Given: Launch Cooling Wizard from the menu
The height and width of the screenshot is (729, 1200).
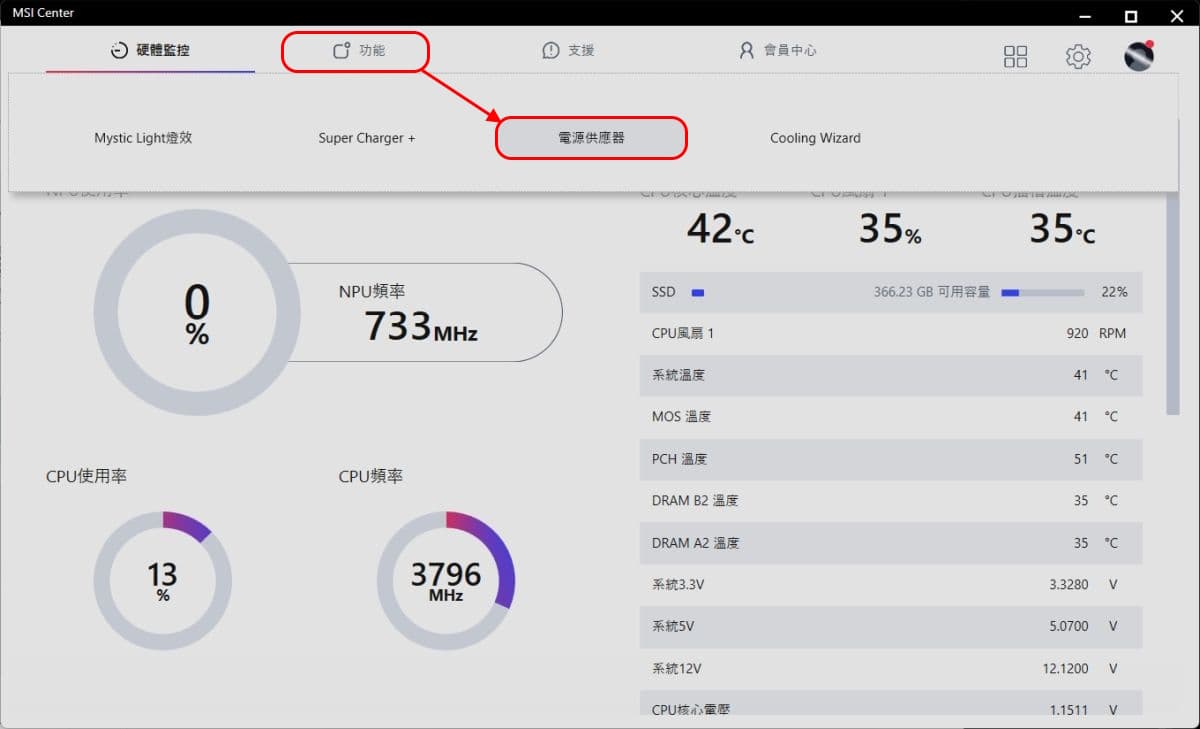Looking at the screenshot, I should click(815, 138).
